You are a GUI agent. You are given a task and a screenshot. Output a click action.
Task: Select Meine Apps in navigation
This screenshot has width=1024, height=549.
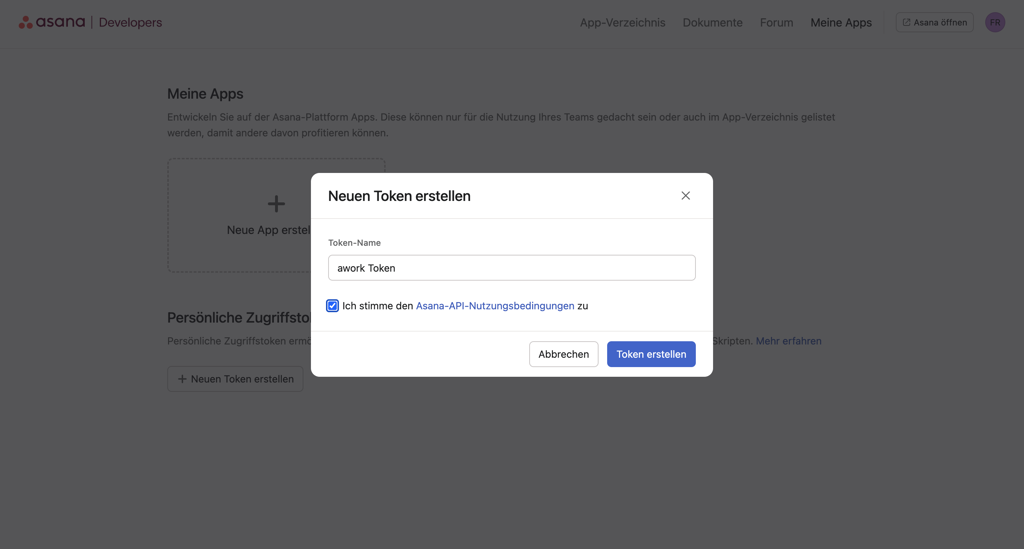[x=841, y=22]
